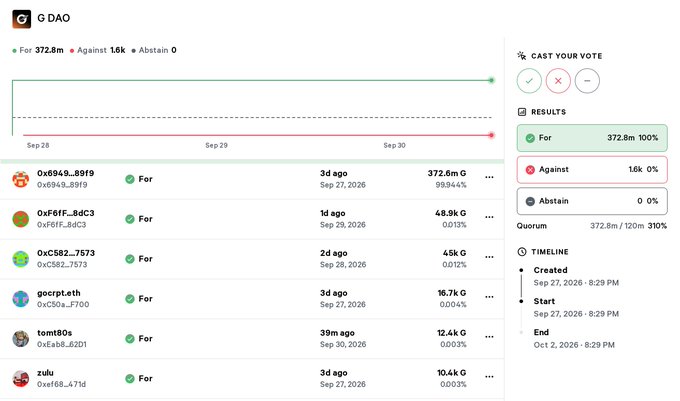Open the G DAO title link
This screenshot has height=401, width=680.
pos(53,18)
